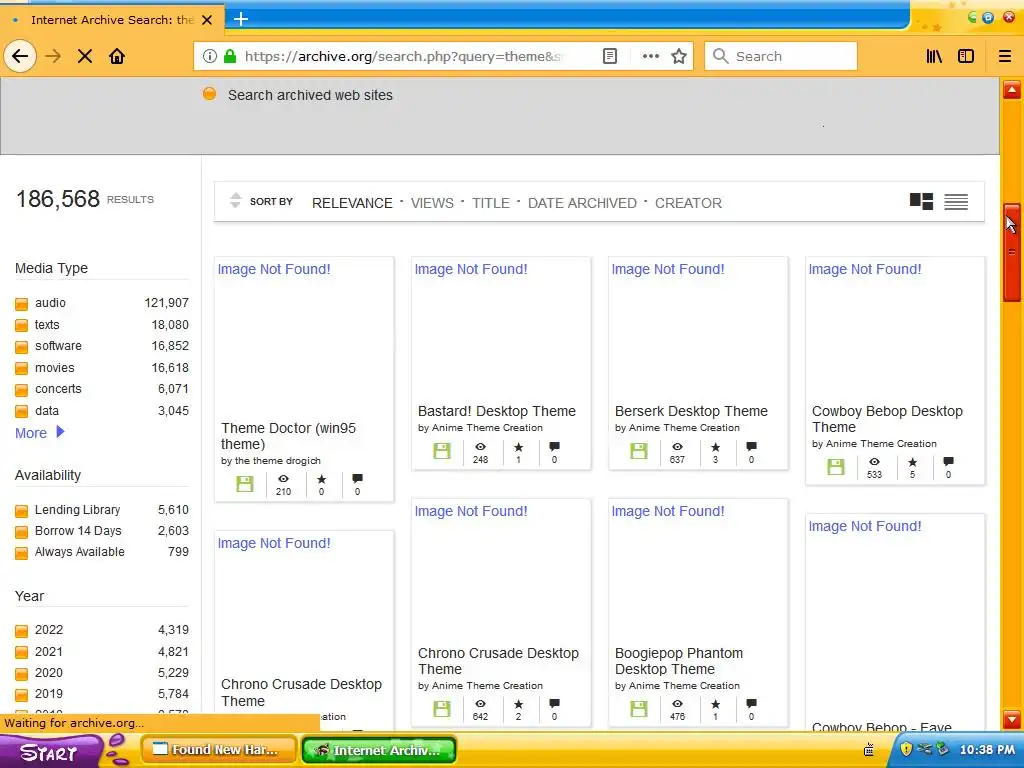Click in the browser Search box

pos(780,56)
